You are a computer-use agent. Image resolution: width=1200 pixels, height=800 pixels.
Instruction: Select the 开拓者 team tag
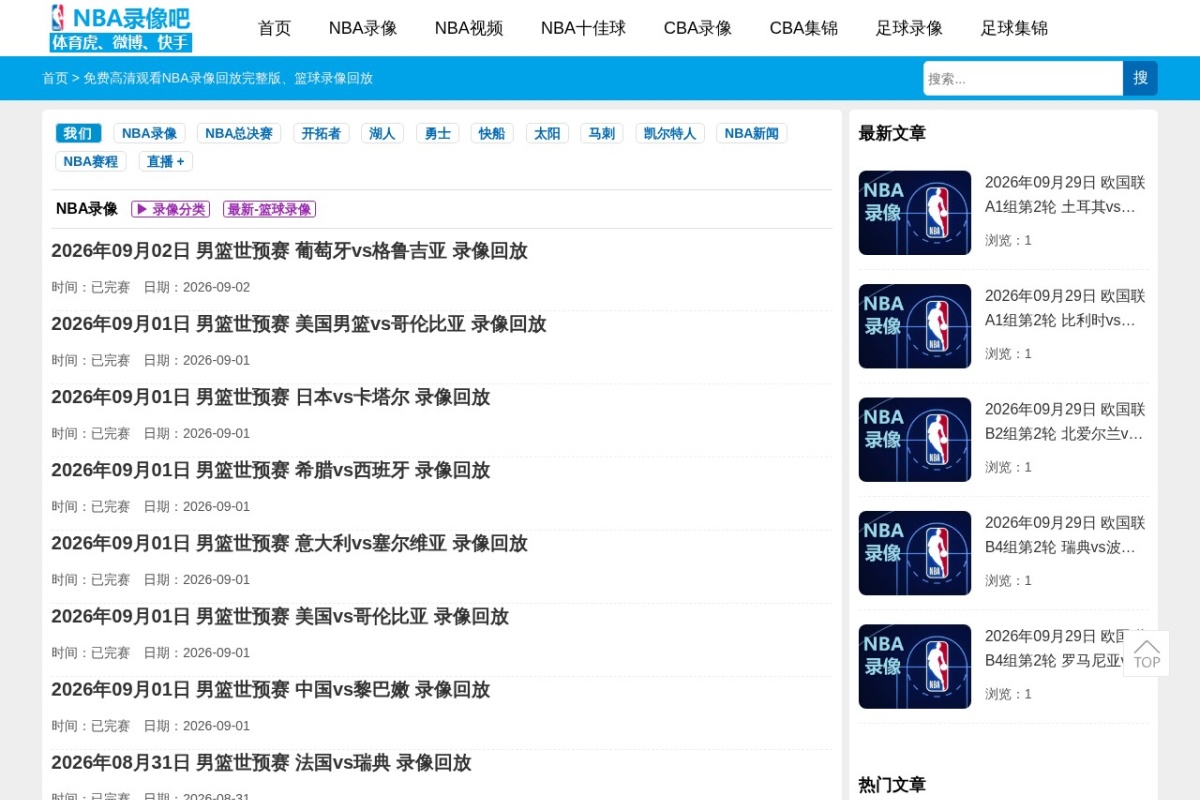(321, 133)
